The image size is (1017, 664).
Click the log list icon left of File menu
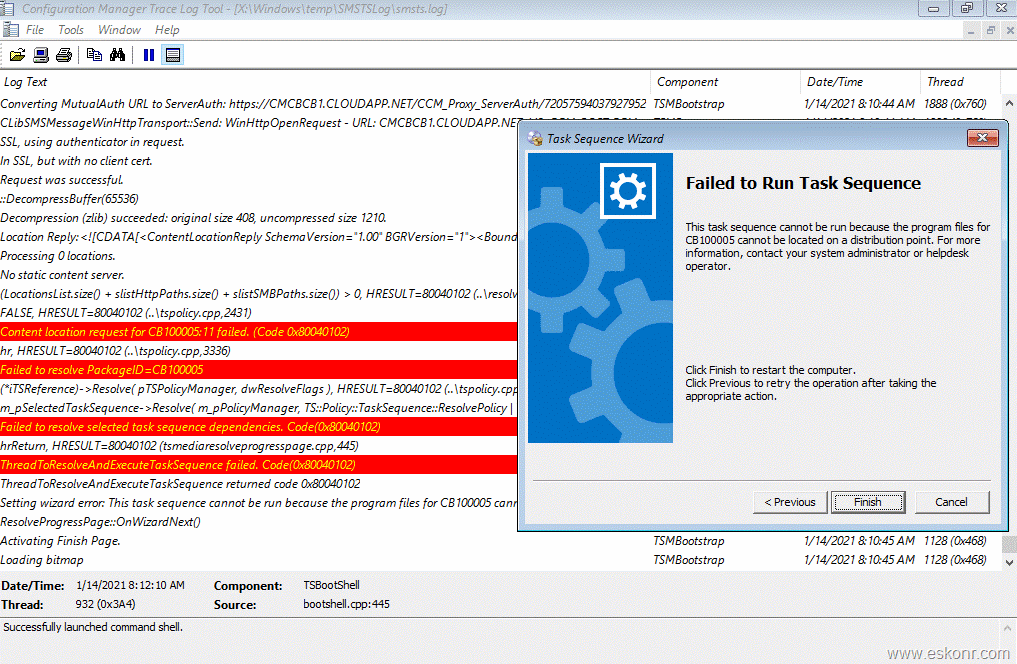11,29
